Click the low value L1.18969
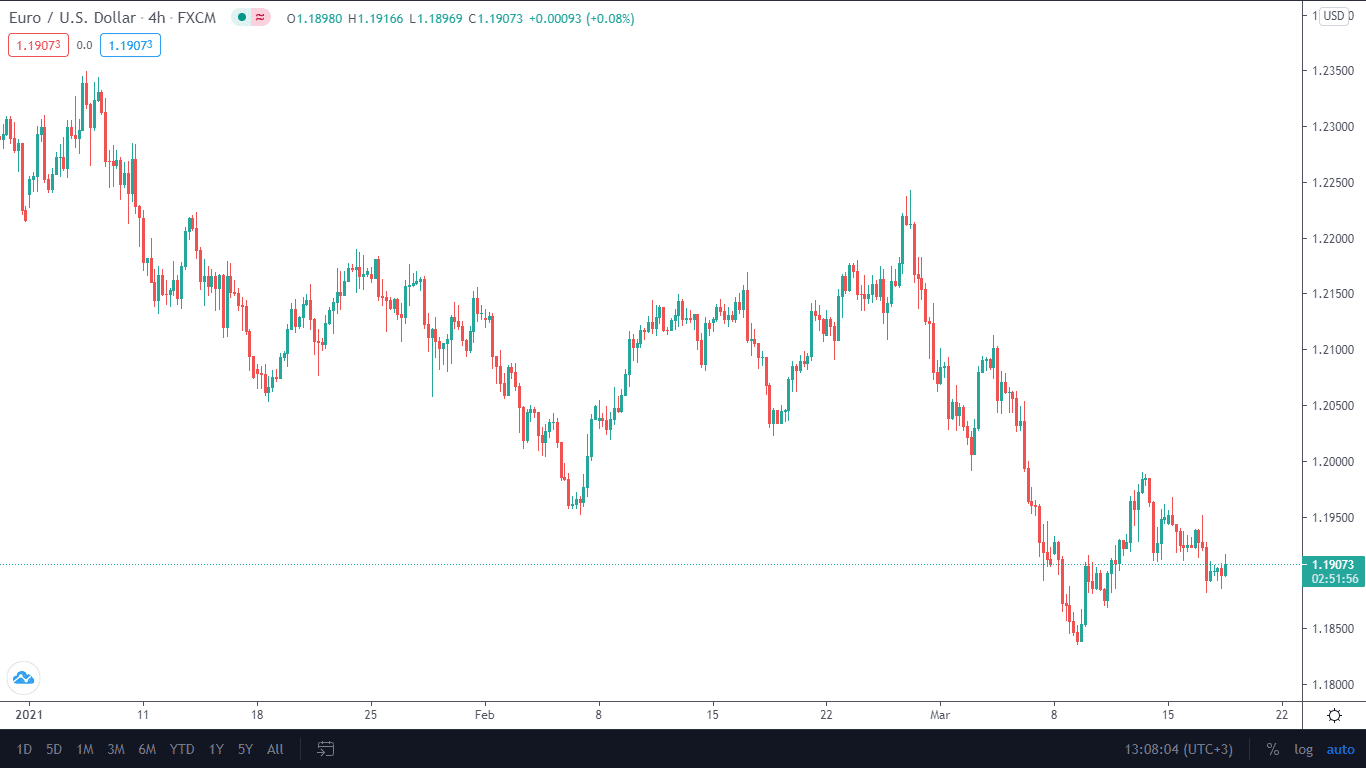The image size is (1366, 768). click(x=437, y=19)
